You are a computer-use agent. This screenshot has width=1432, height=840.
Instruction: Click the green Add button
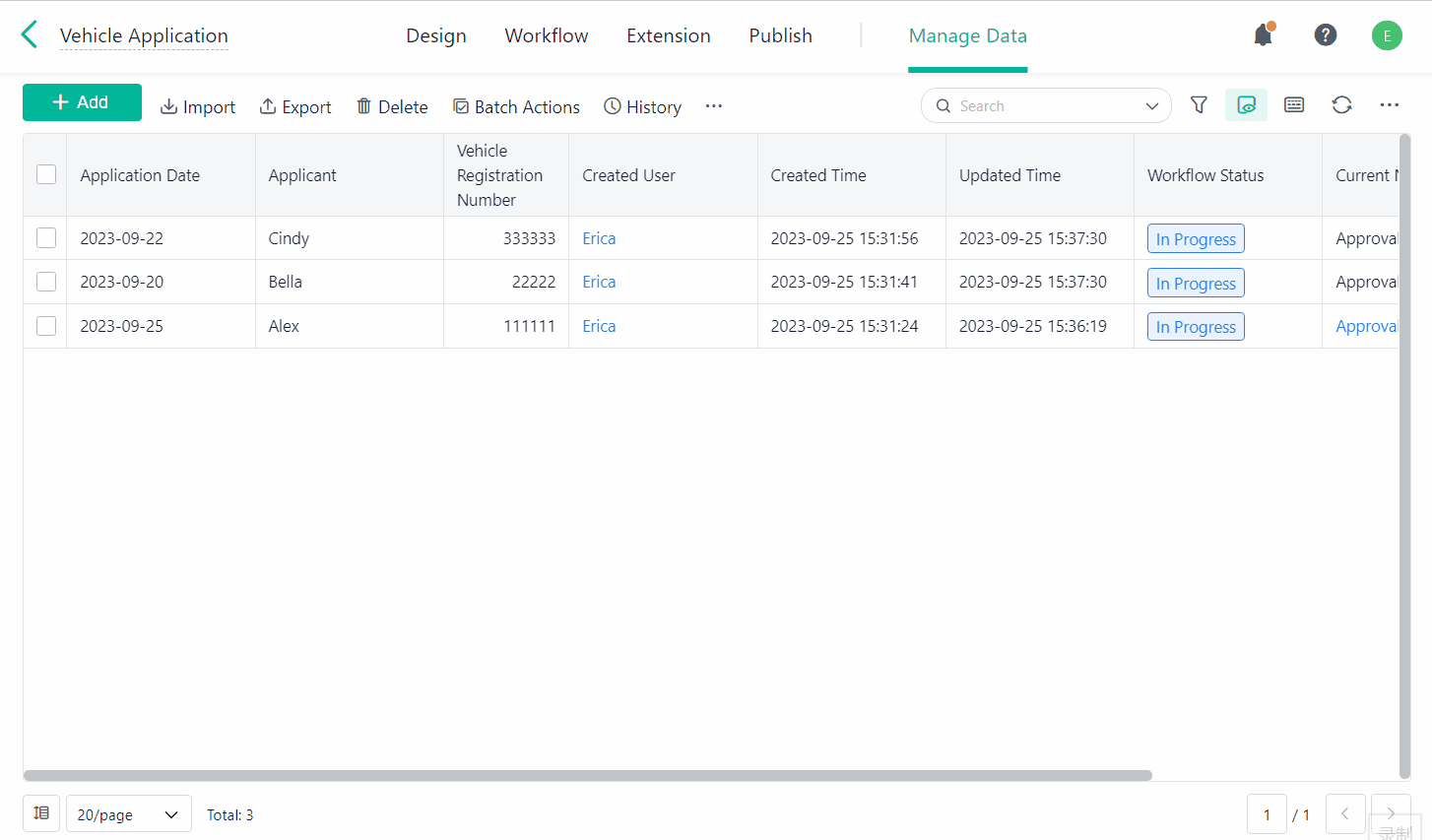(x=82, y=102)
